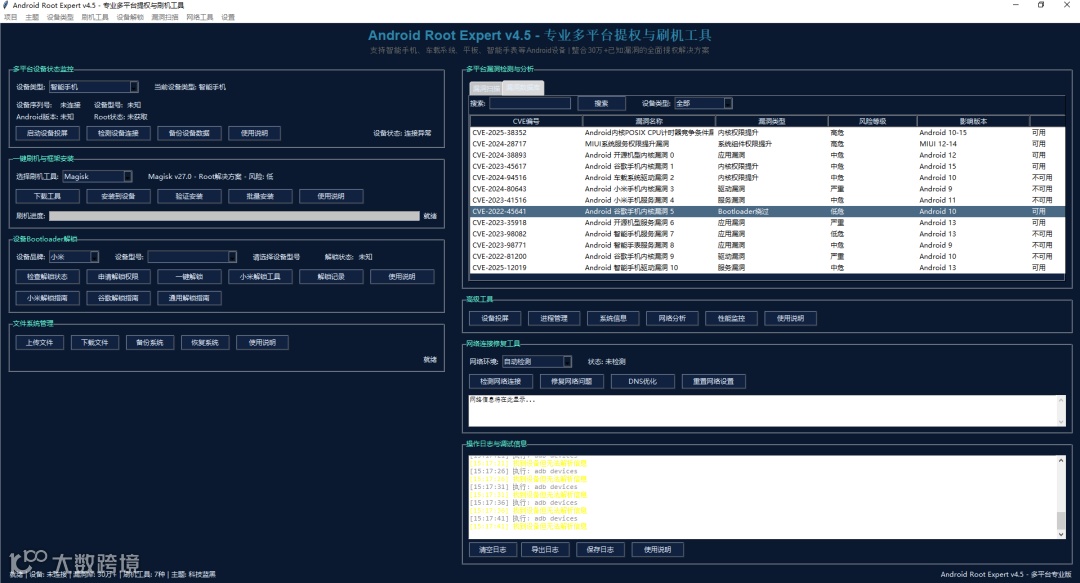Click the 网络分析 button
1080x583 pixels.
672,318
